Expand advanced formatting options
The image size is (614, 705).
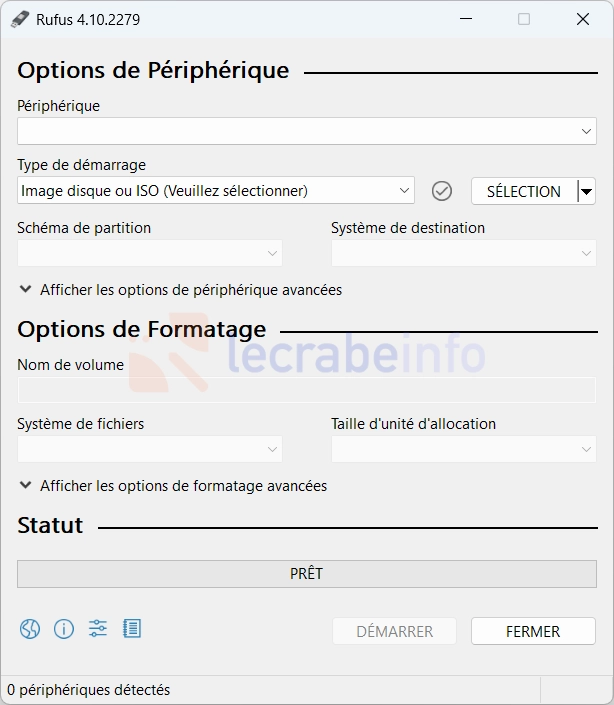coord(172,486)
